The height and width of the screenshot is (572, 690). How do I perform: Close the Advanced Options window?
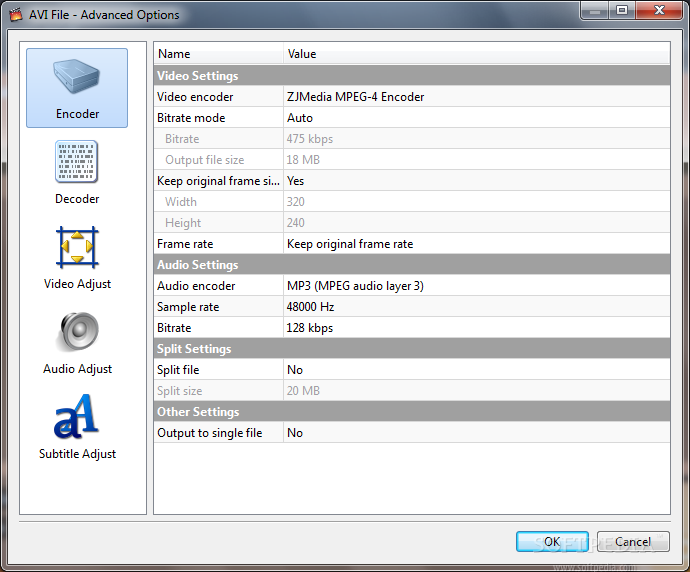pos(659,10)
